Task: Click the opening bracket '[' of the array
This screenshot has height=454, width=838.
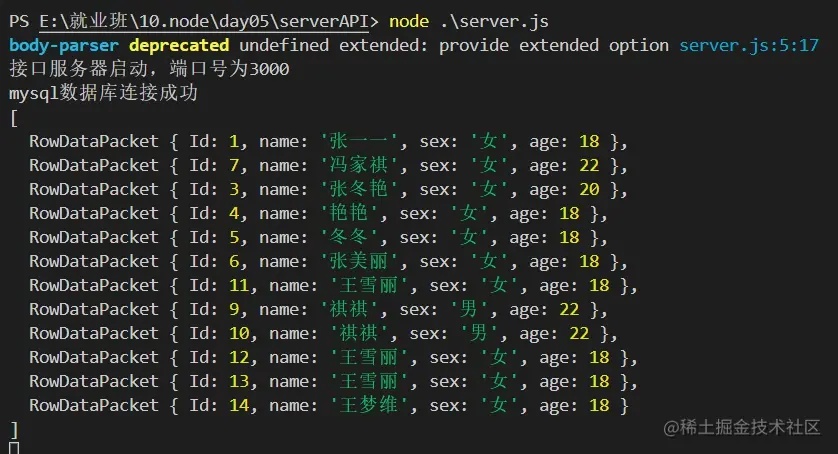Action: [x=14, y=118]
